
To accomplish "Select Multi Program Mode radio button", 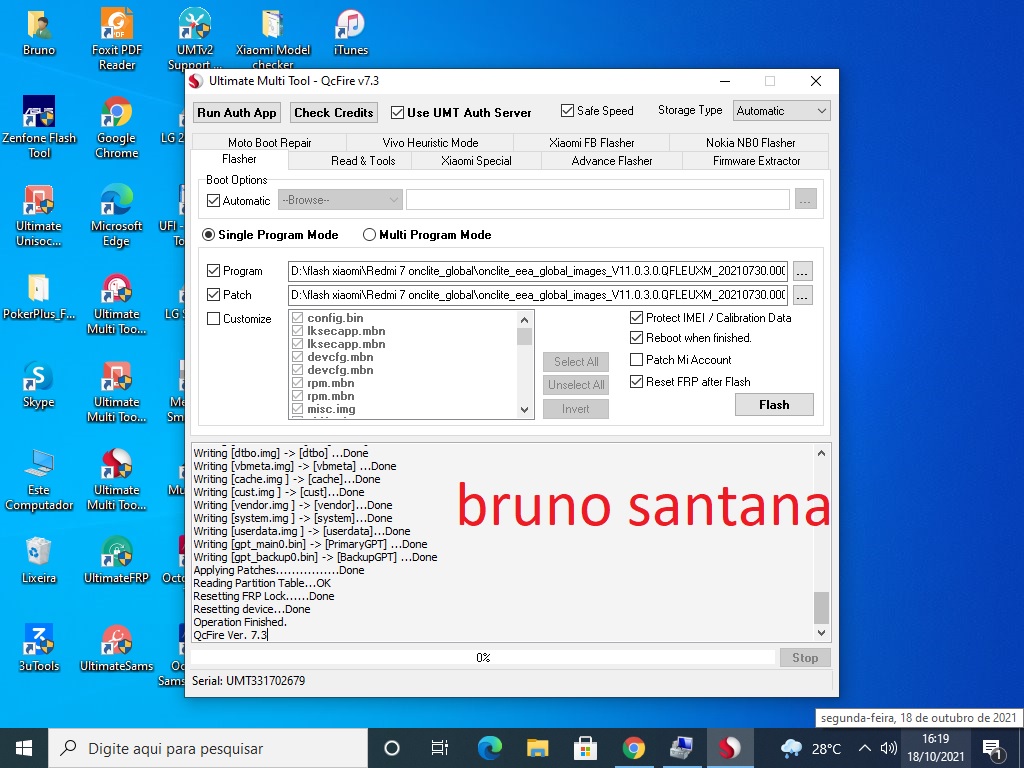I will (x=370, y=235).
